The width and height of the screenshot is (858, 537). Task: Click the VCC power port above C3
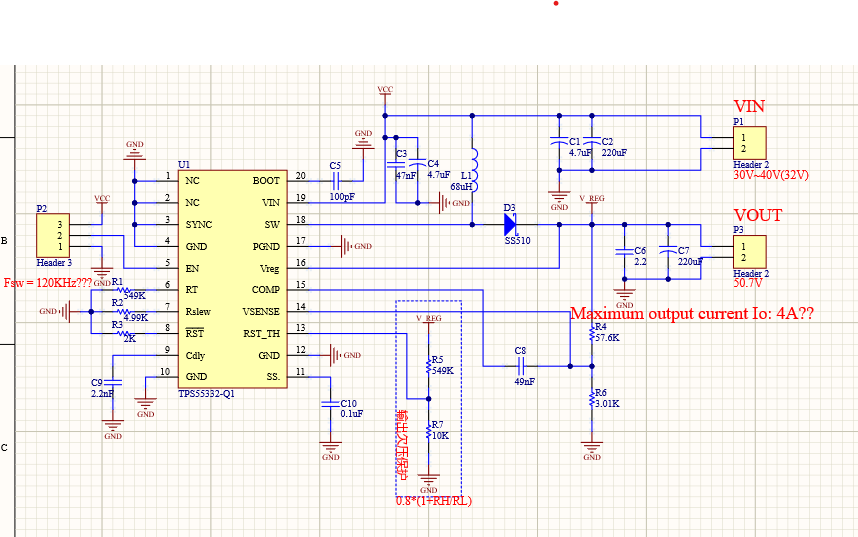[x=385, y=92]
